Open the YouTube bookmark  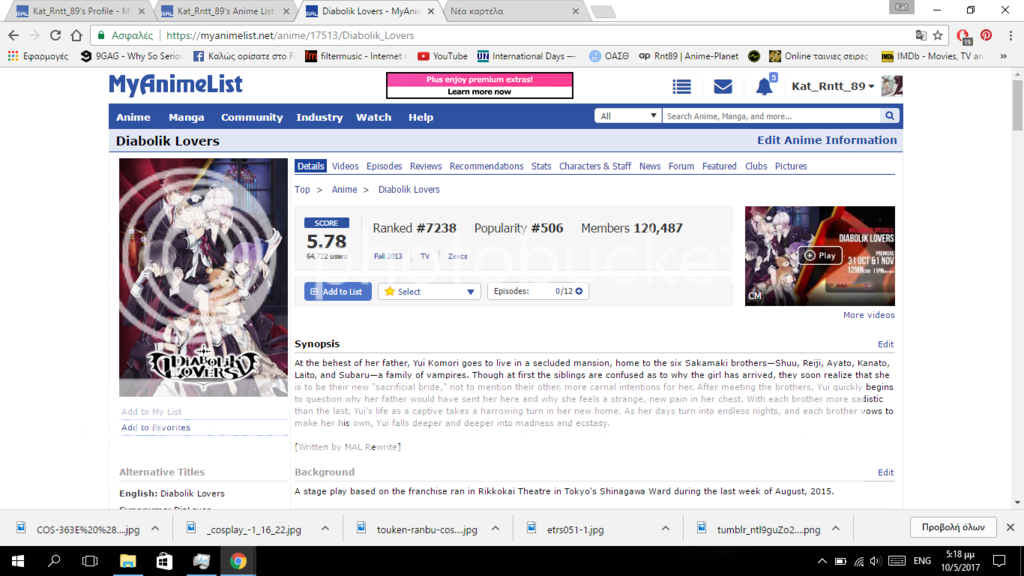442,56
